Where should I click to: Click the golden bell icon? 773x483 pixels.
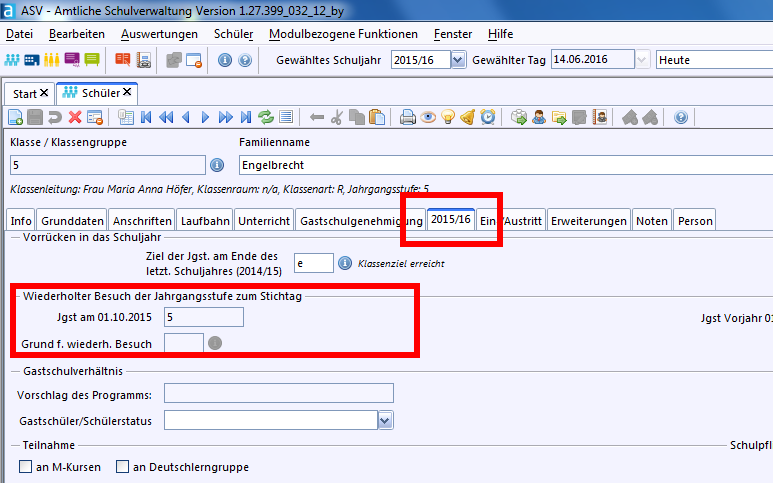tap(467, 117)
